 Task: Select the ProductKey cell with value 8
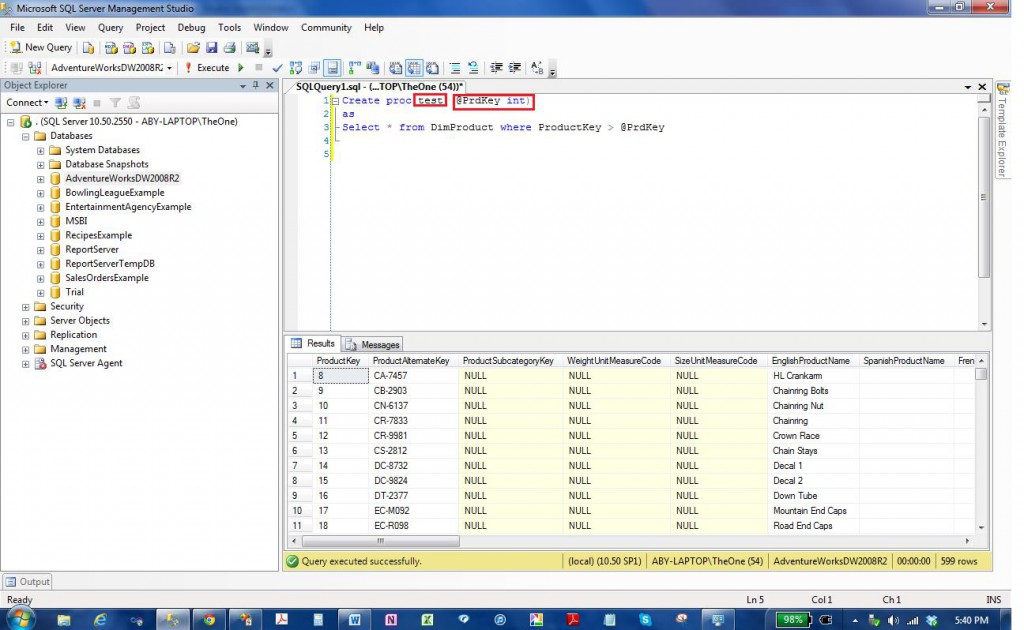[x=339, y=376]
